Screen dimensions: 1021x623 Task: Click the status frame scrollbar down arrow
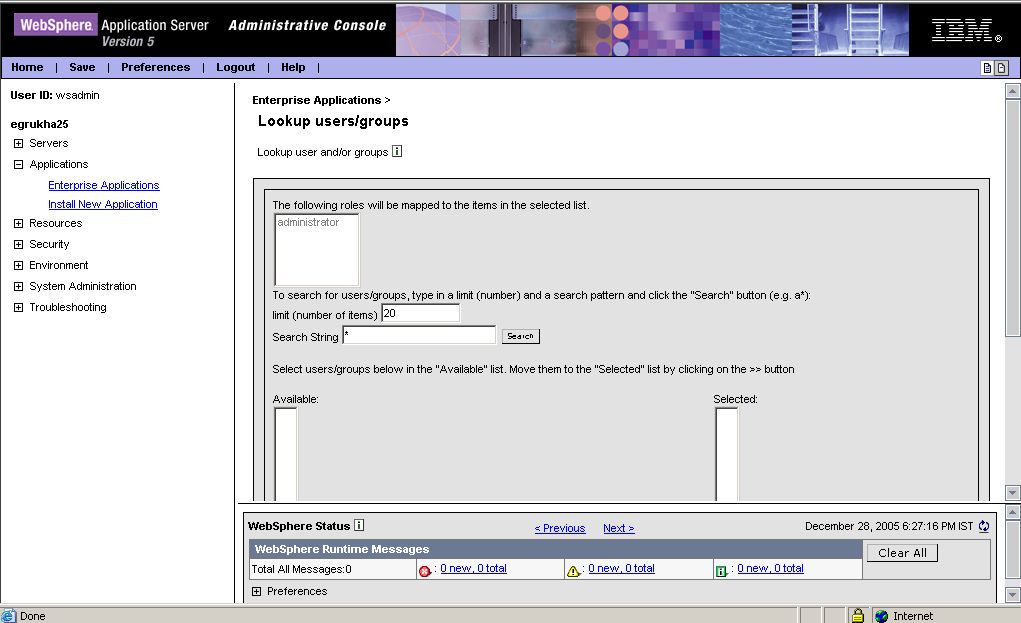coord(1012,594)
